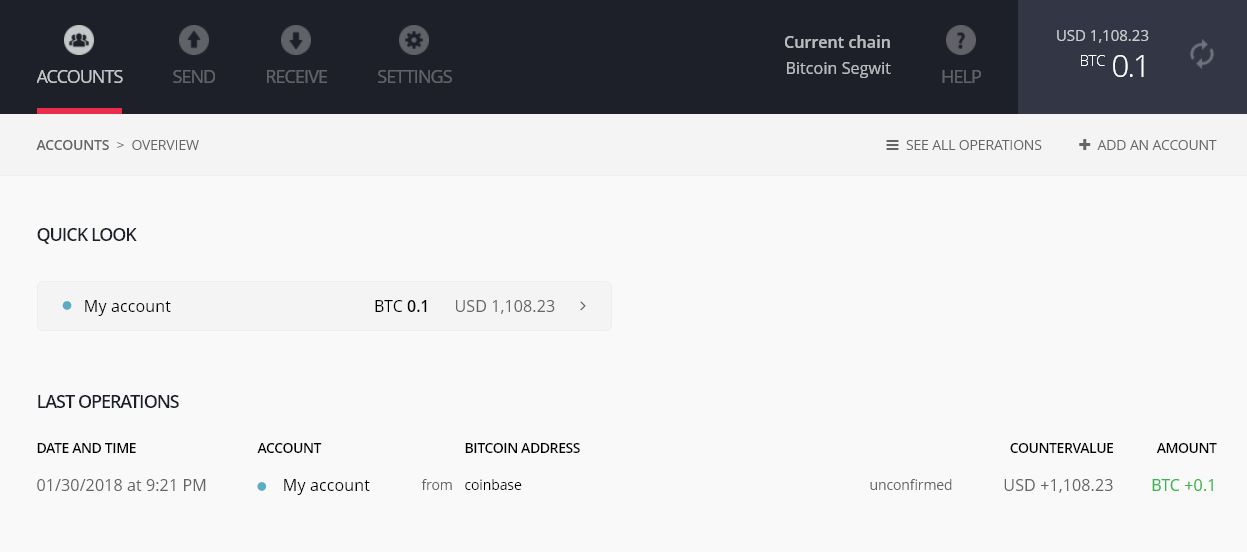Click the SEE ALL OPERATIONS link text
The image size is (1247, 552).
click(973, 145)
